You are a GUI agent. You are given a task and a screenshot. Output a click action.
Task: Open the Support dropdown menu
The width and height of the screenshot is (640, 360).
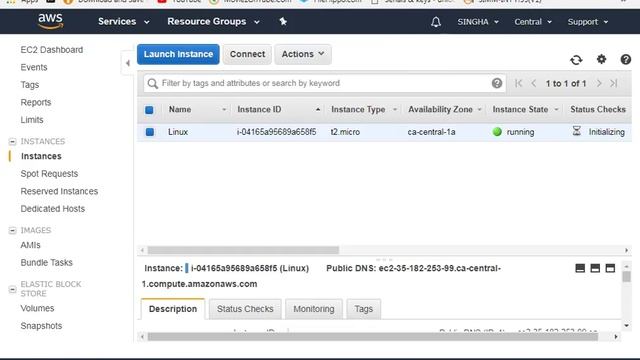tap(588, 22)
